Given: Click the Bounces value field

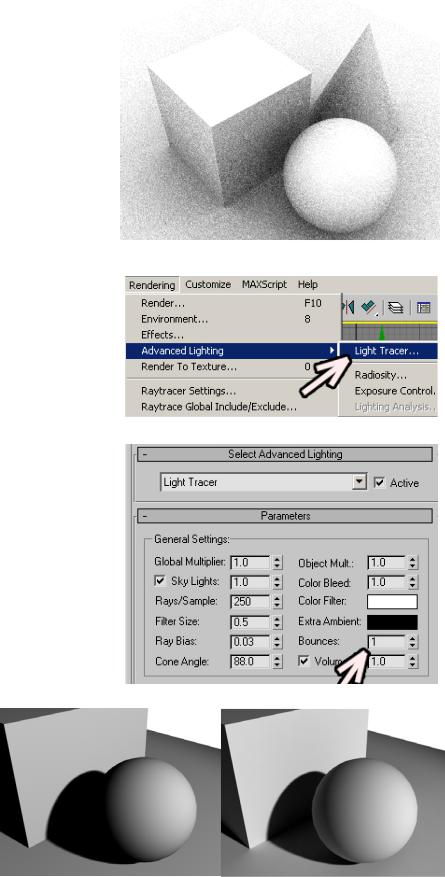Looking at the screenshot, I should [x=387, y=642].
